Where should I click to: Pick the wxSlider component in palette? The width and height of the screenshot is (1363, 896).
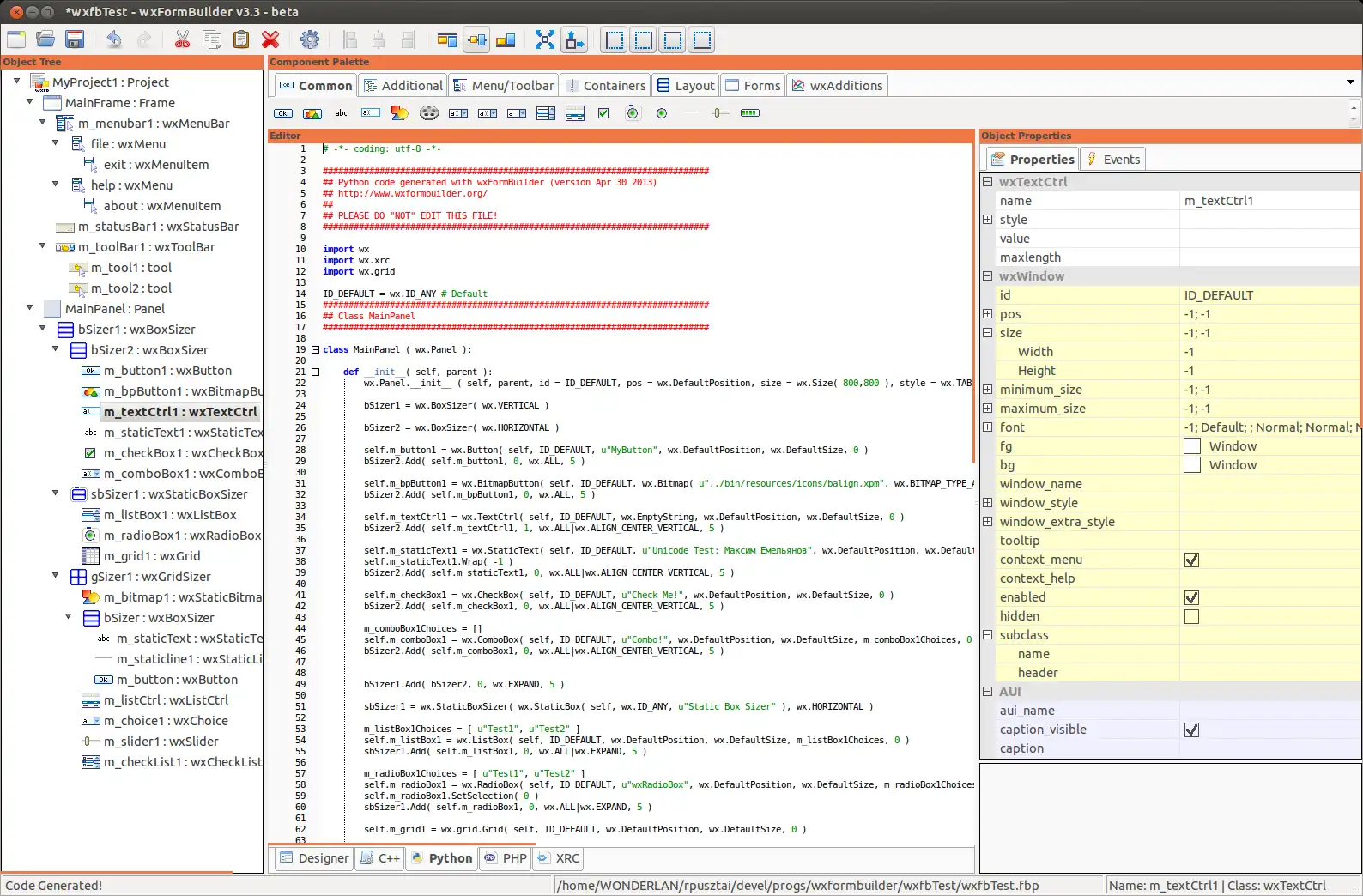click(720, 113)
